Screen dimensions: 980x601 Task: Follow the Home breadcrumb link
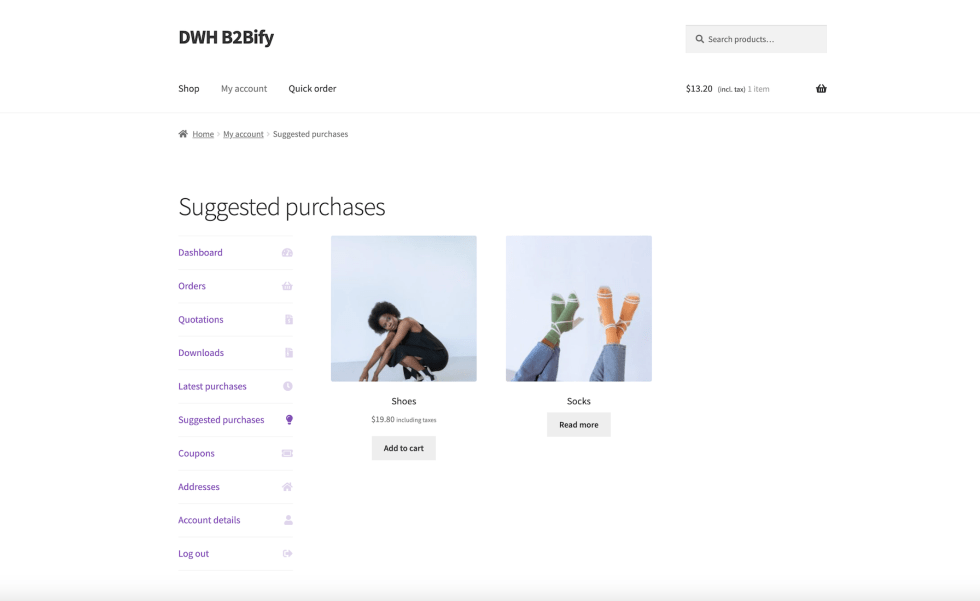(203, 134)
